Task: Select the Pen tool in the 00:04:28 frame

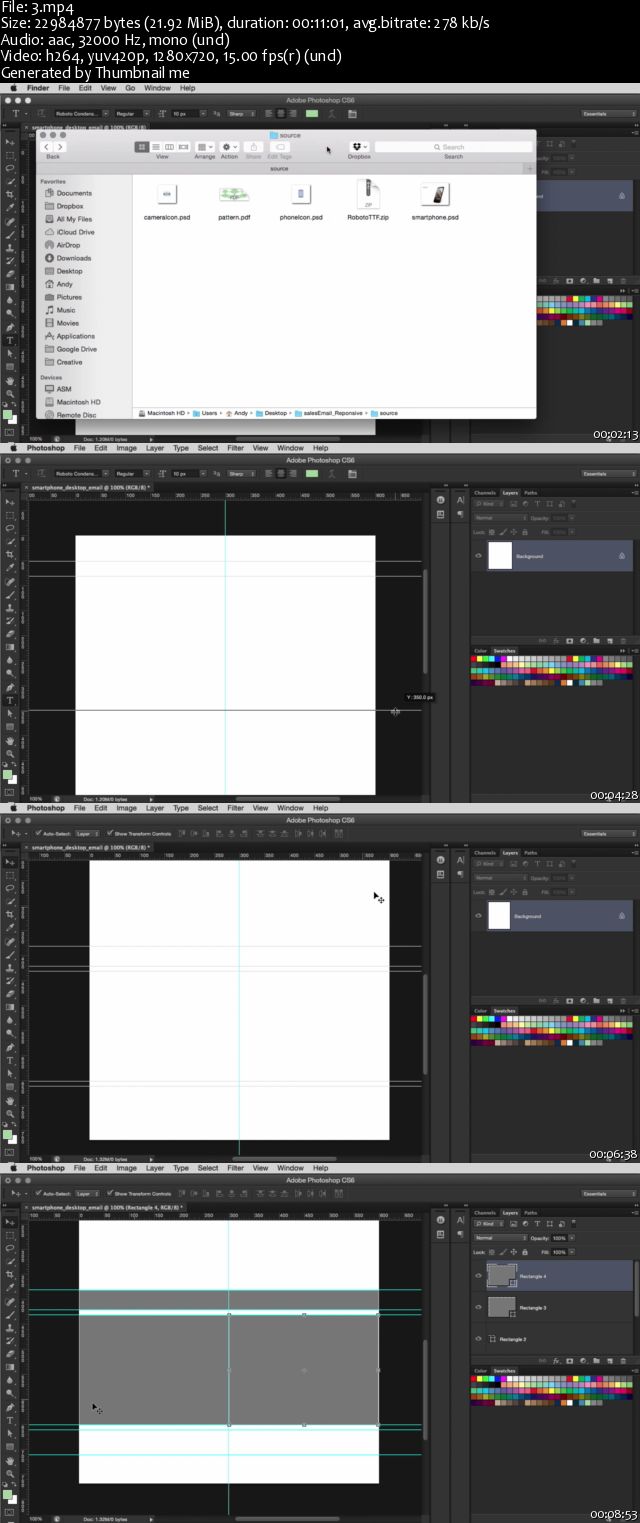Action: coord(10,685)
